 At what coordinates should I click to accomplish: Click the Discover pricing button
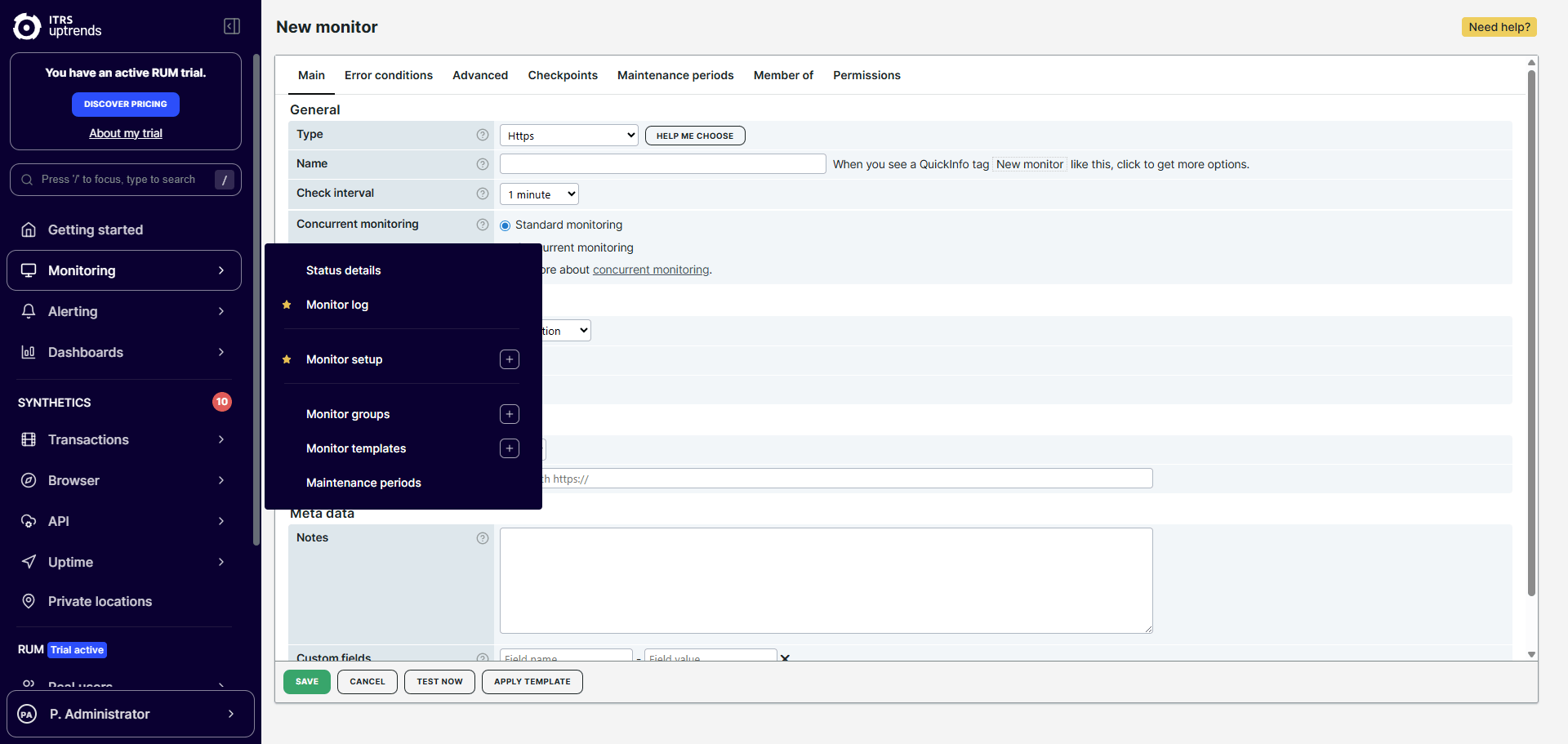[x=126, y=105]
